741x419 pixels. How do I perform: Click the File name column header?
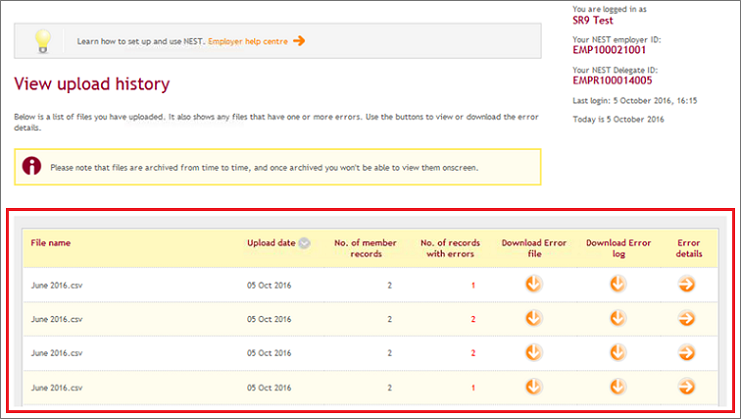(51, 243)
